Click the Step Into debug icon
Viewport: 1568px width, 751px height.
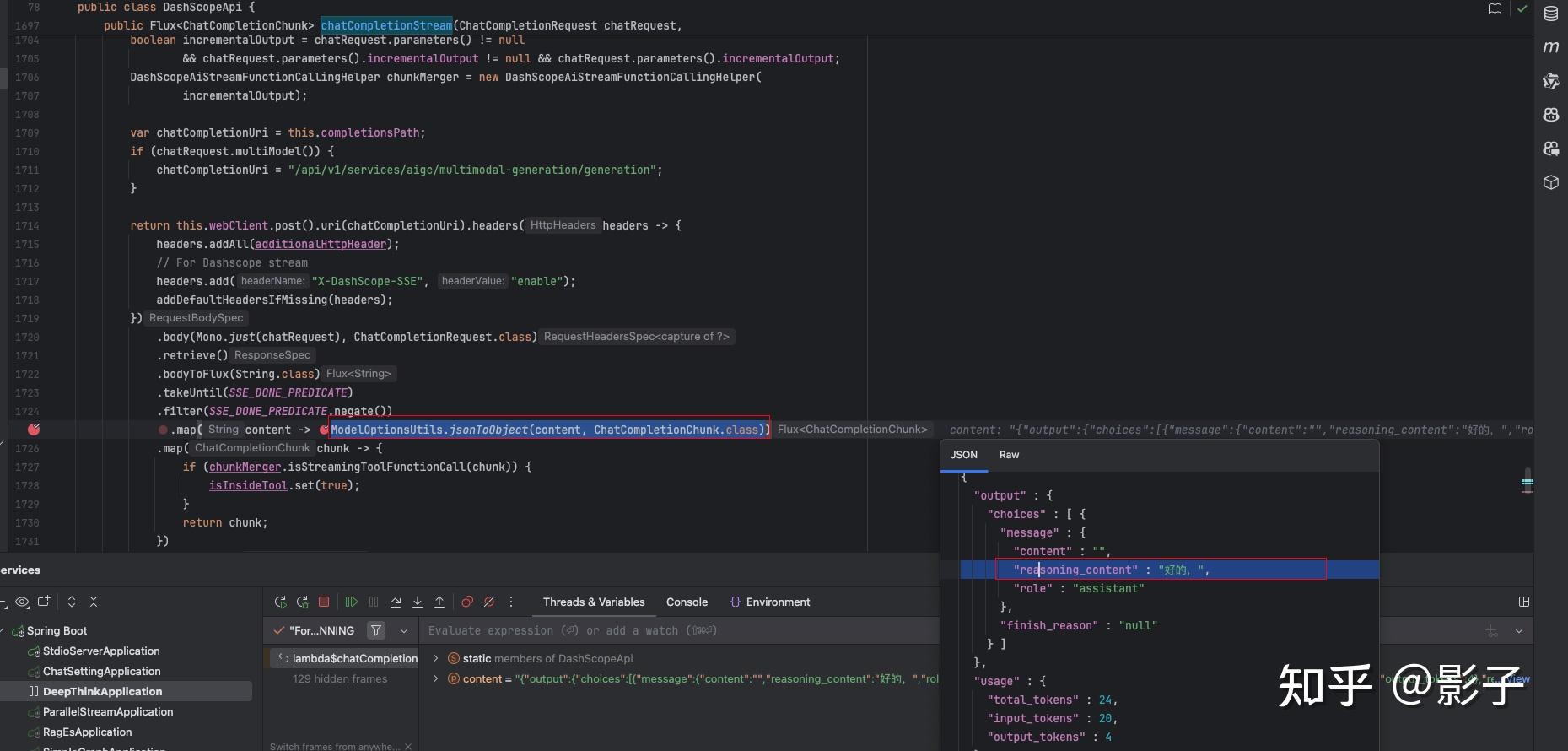pyautogui.click(x=418, y=602)
